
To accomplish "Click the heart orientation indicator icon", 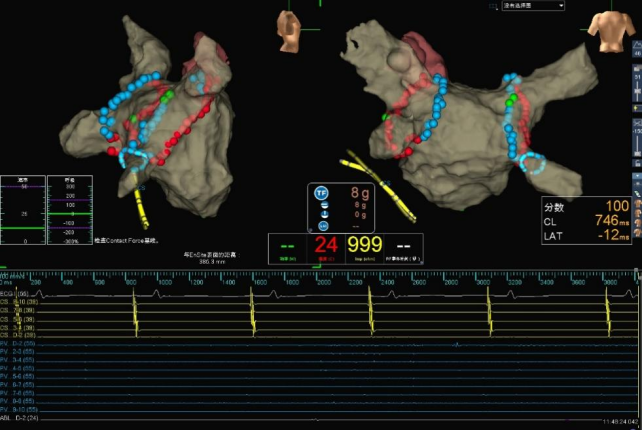I will coord(289,32).
